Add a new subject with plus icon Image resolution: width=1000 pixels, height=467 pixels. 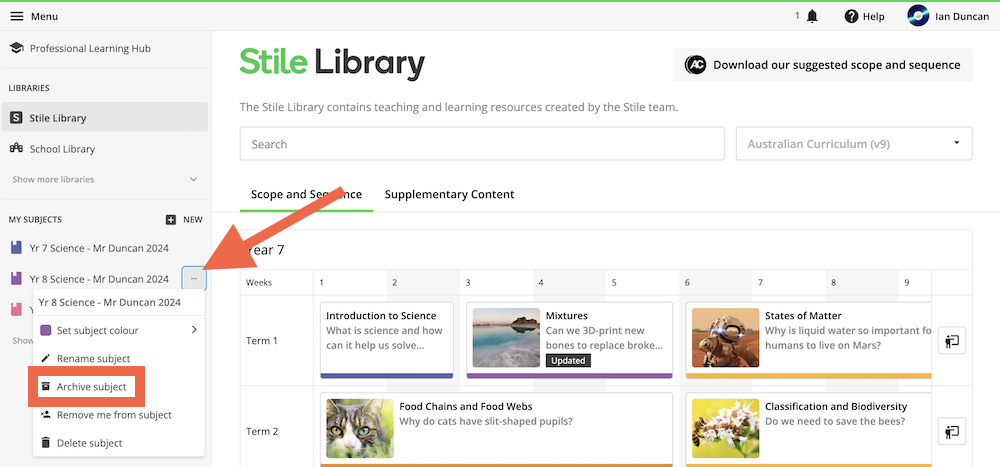click(171, 219)
